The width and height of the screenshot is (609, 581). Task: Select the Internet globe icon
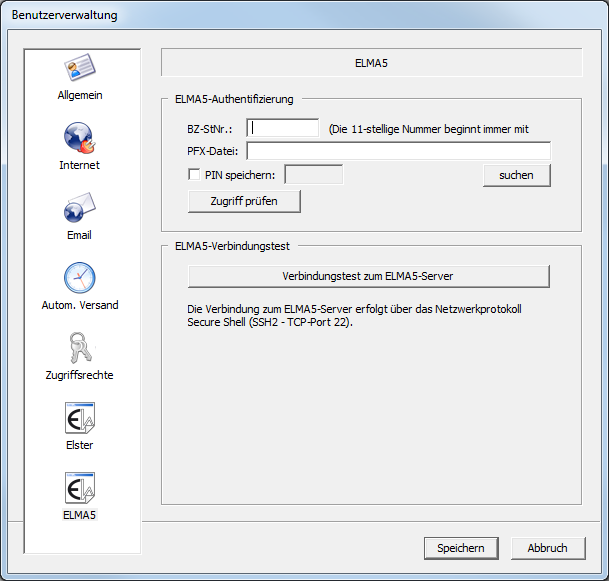80,137
